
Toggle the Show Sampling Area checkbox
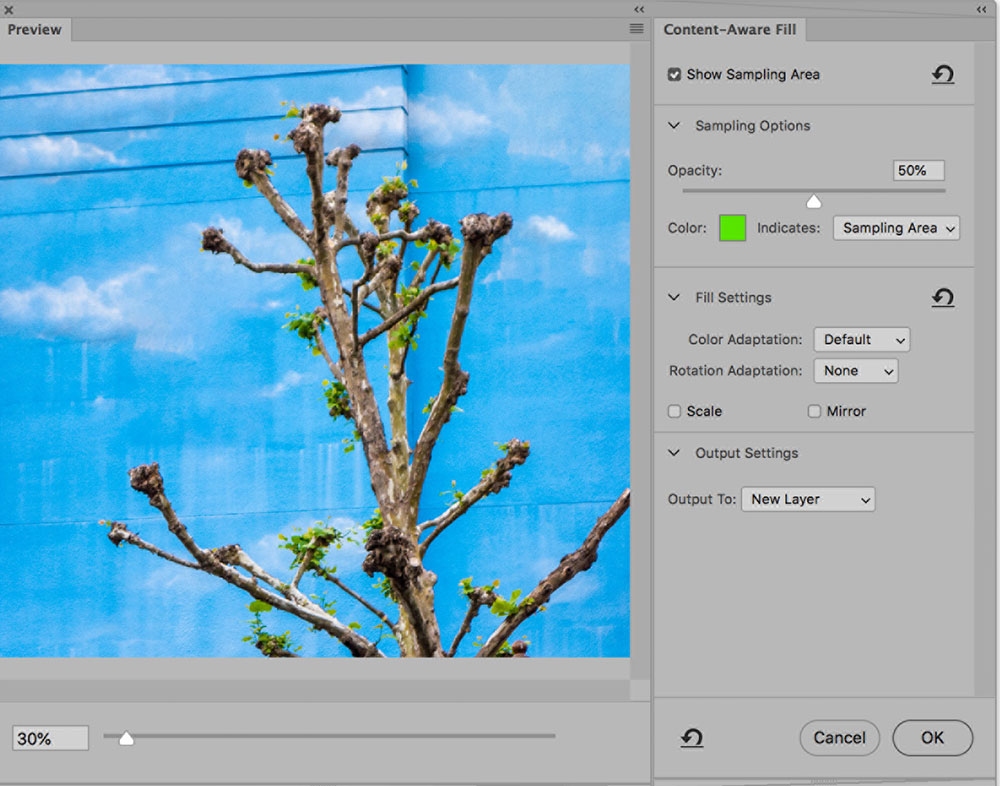tap(674, 75)
